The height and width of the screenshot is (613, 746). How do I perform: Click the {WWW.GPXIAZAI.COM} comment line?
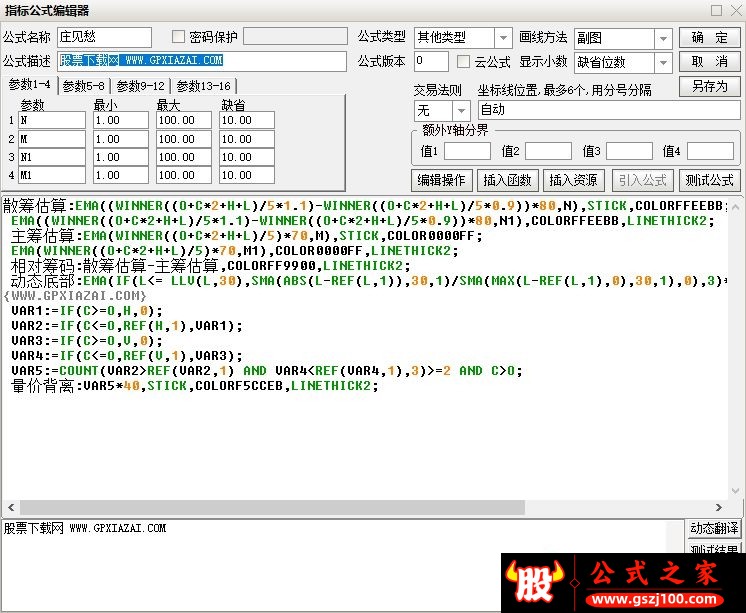75,296
